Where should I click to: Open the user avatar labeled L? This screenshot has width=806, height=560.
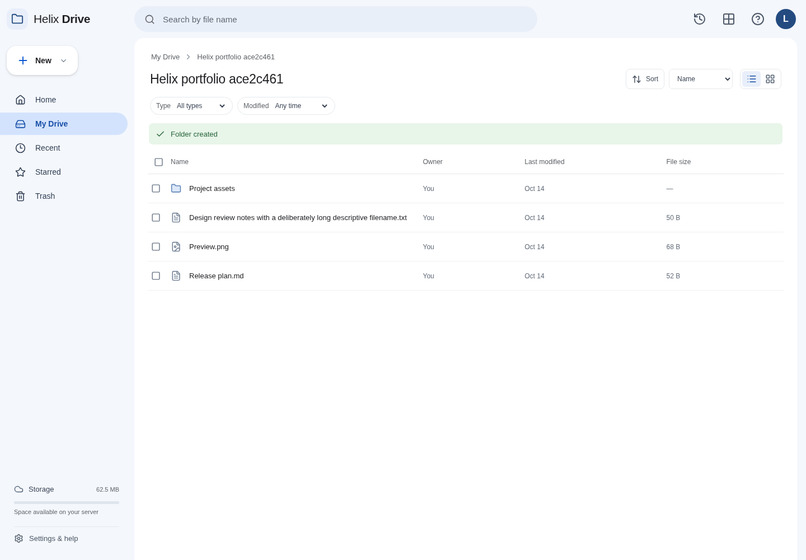coord(785,19)
